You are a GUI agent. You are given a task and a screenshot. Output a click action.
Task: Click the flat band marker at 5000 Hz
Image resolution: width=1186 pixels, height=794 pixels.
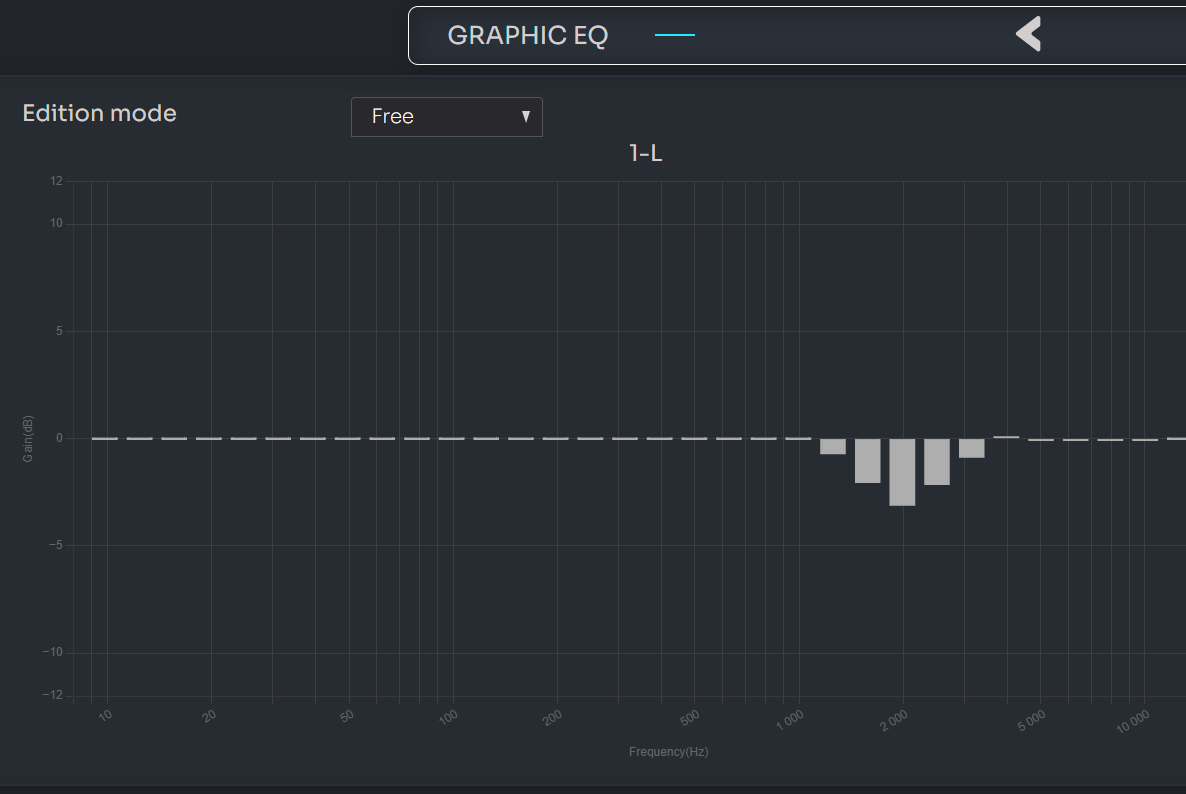(x=1041, y=439)
